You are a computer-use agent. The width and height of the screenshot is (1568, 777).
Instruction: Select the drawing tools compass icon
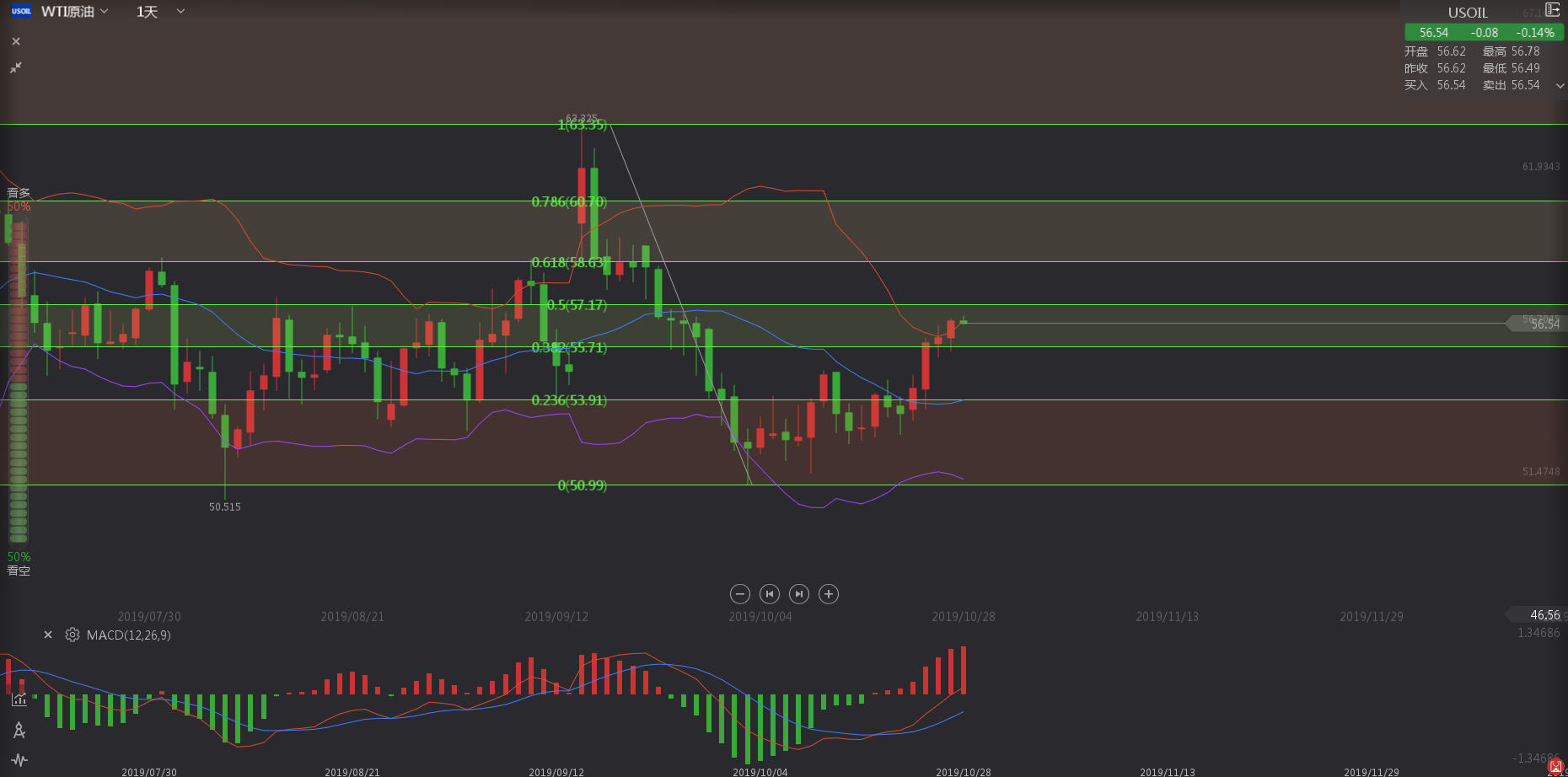[19, 731]
